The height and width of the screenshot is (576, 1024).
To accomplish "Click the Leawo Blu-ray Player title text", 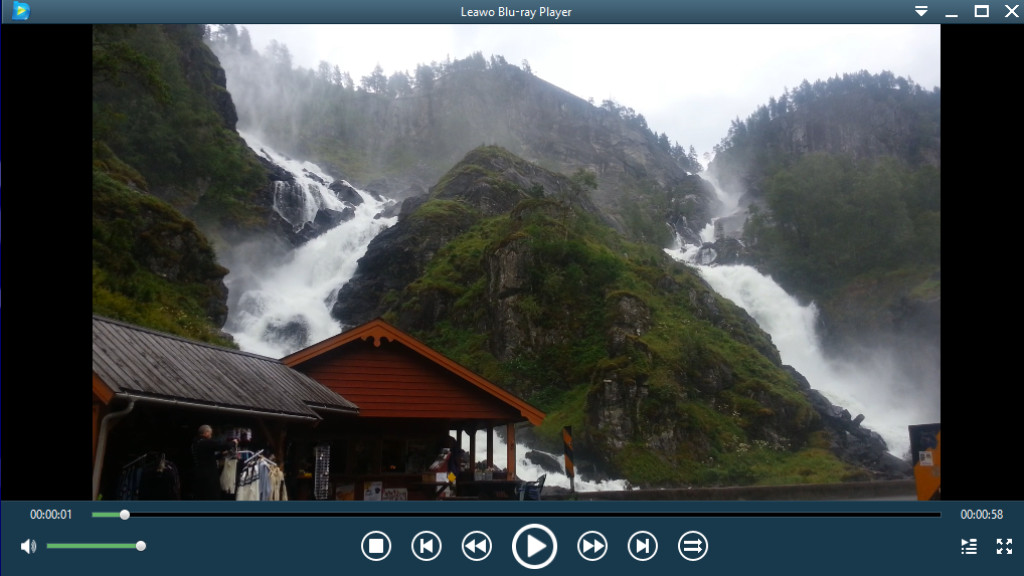I will tap(516, 12).
